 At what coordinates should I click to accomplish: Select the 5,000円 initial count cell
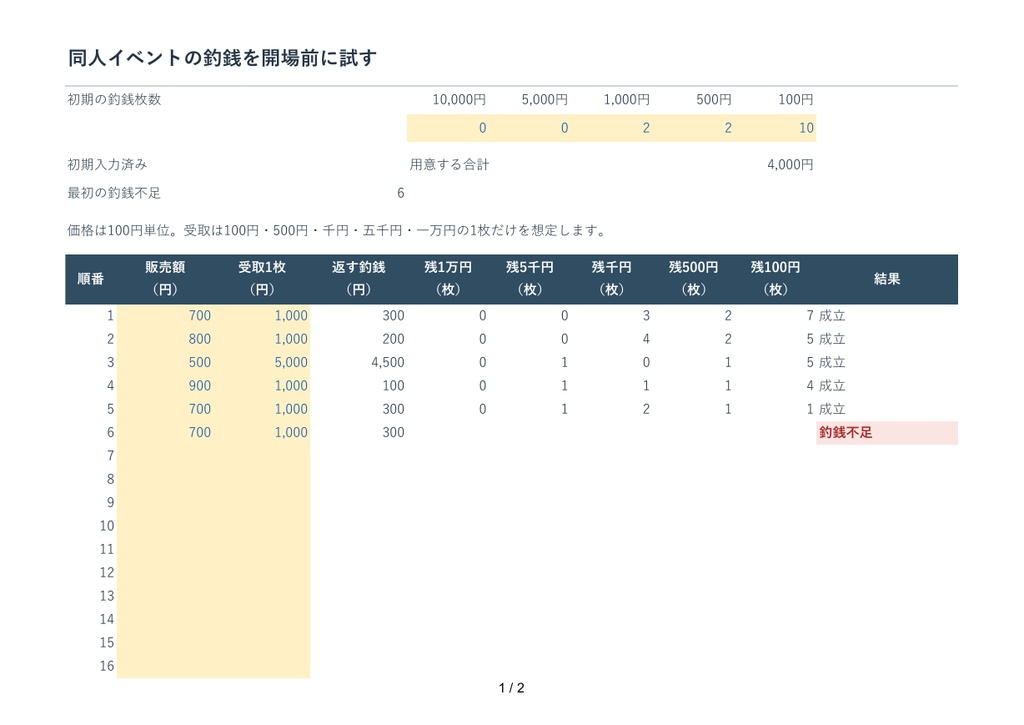[x=530, y=128]
